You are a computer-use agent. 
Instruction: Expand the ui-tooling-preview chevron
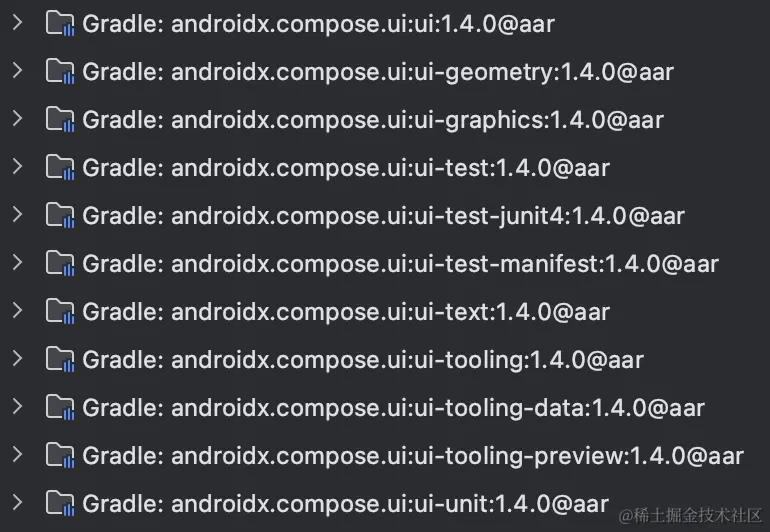(18, 454)
